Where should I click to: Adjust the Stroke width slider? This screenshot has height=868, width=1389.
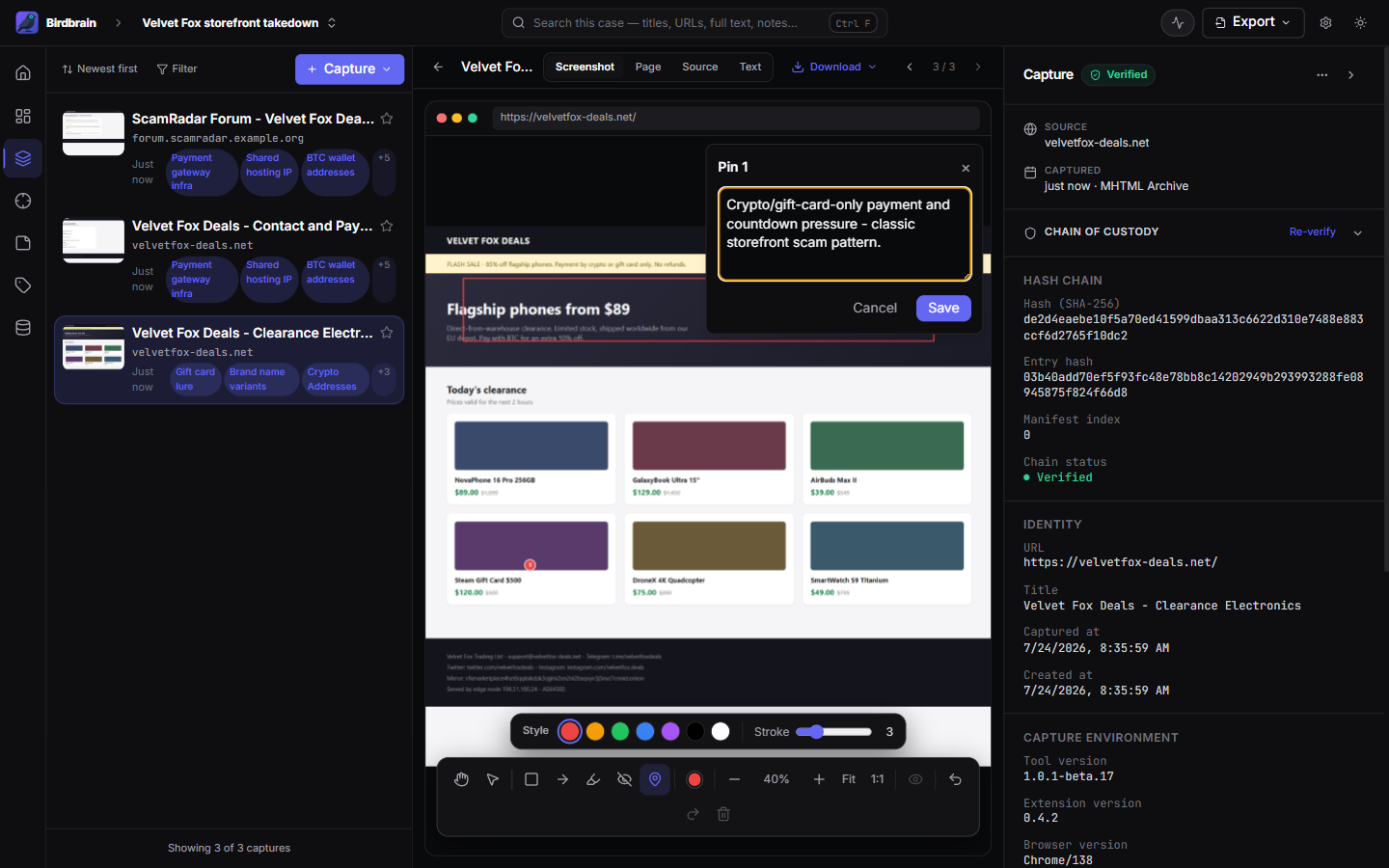[x=834, y=731]
